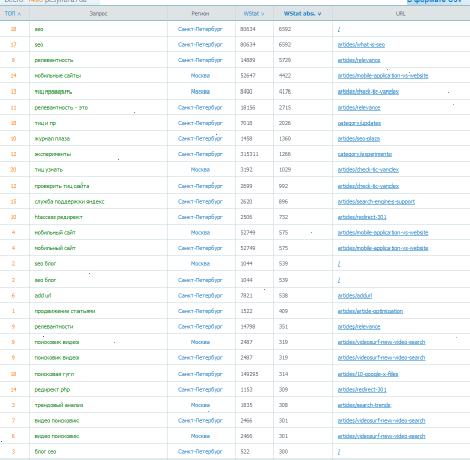Viewport: 470px width, 460px height.
Task: Open the category/experiments link
Action: (x=365, y=154)
